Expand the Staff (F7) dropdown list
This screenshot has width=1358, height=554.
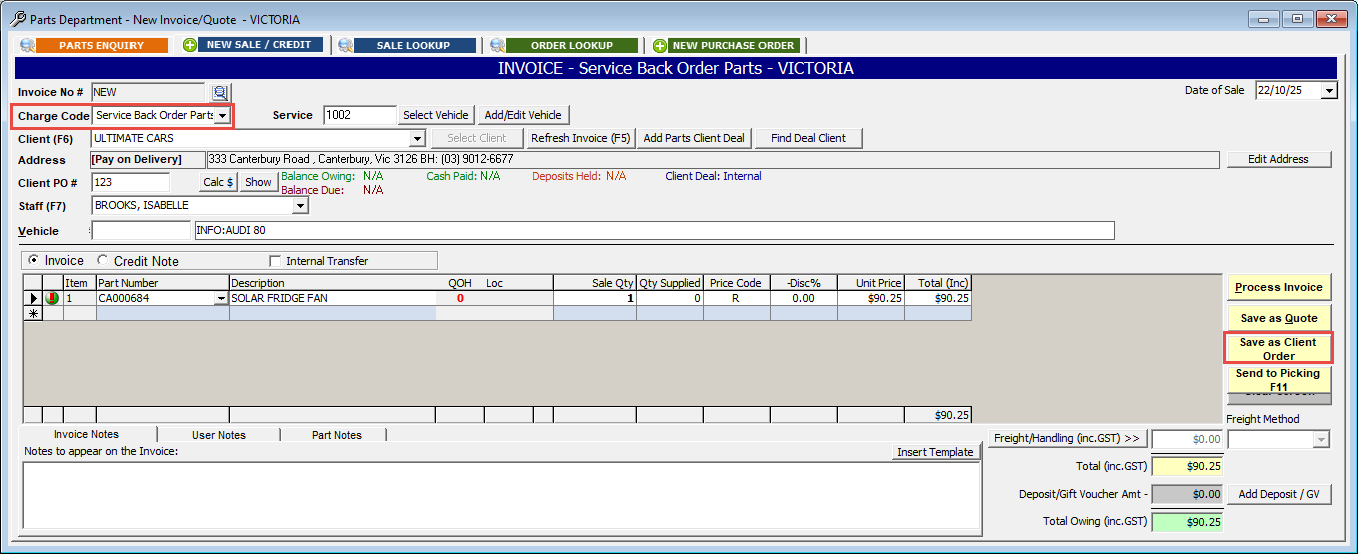pos(300,206)
